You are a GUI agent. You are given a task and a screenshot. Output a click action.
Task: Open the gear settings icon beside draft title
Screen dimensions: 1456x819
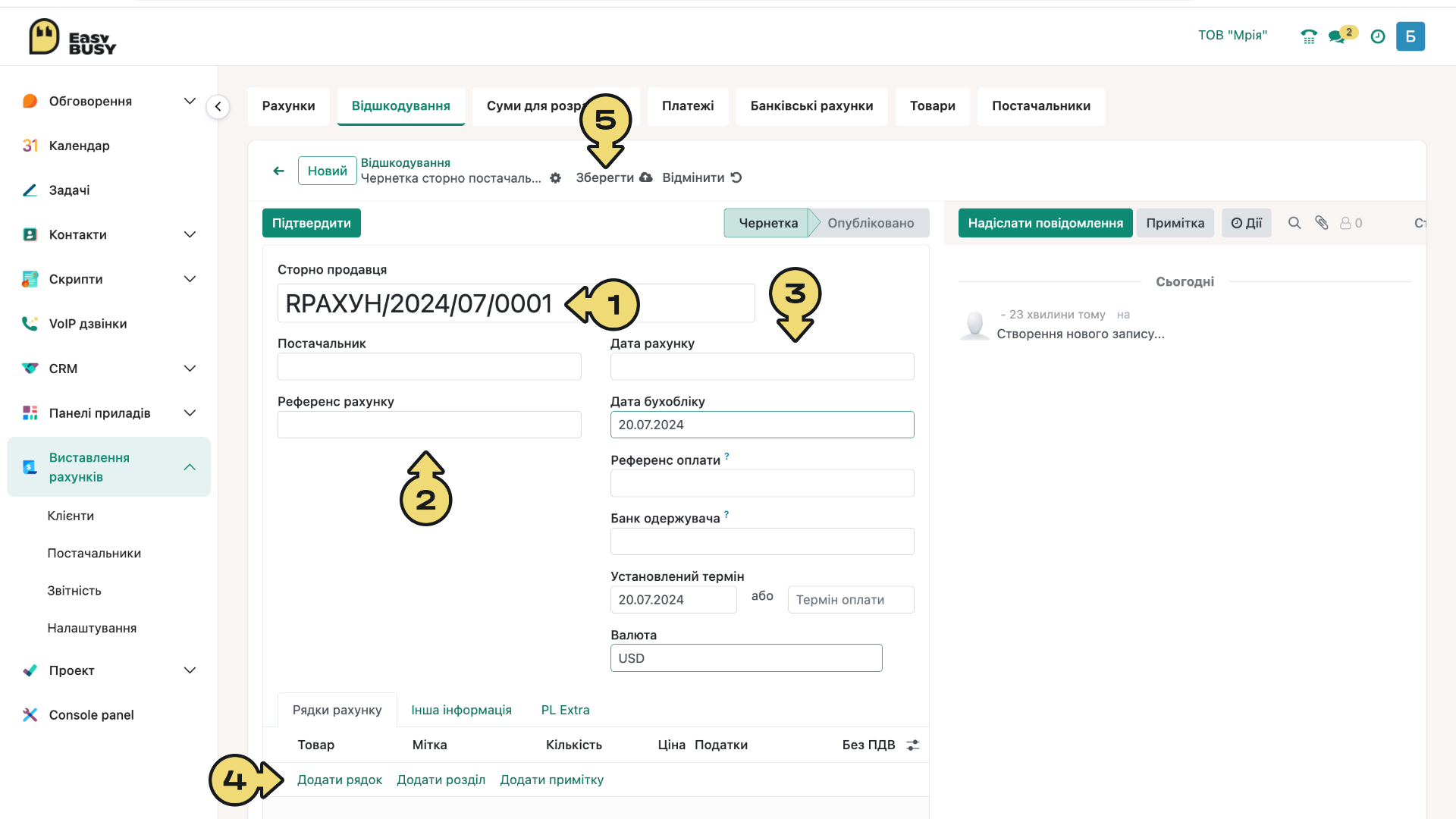pos(555,178)
